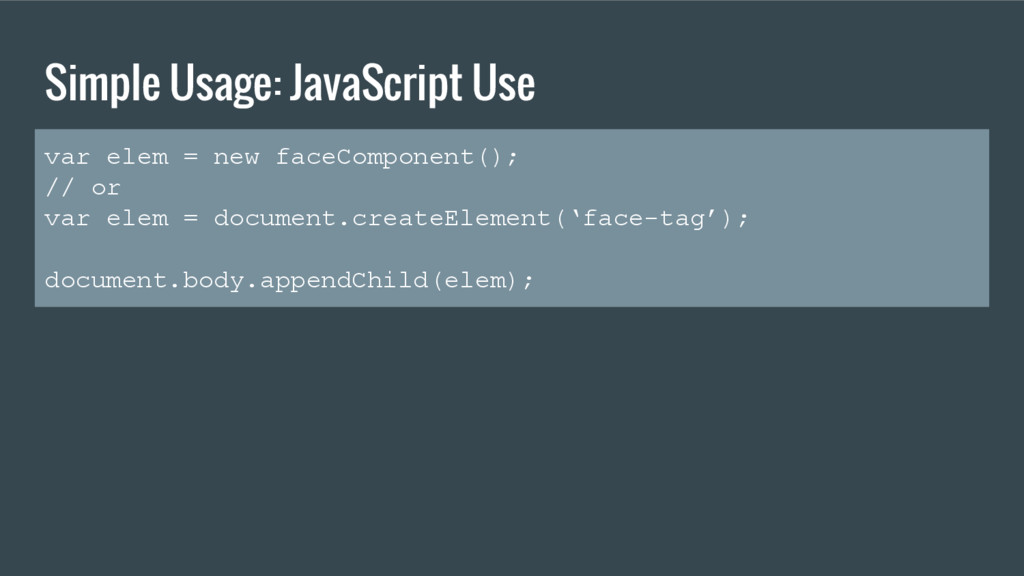Click "appendChild" in the last code line

coord(344,281)
